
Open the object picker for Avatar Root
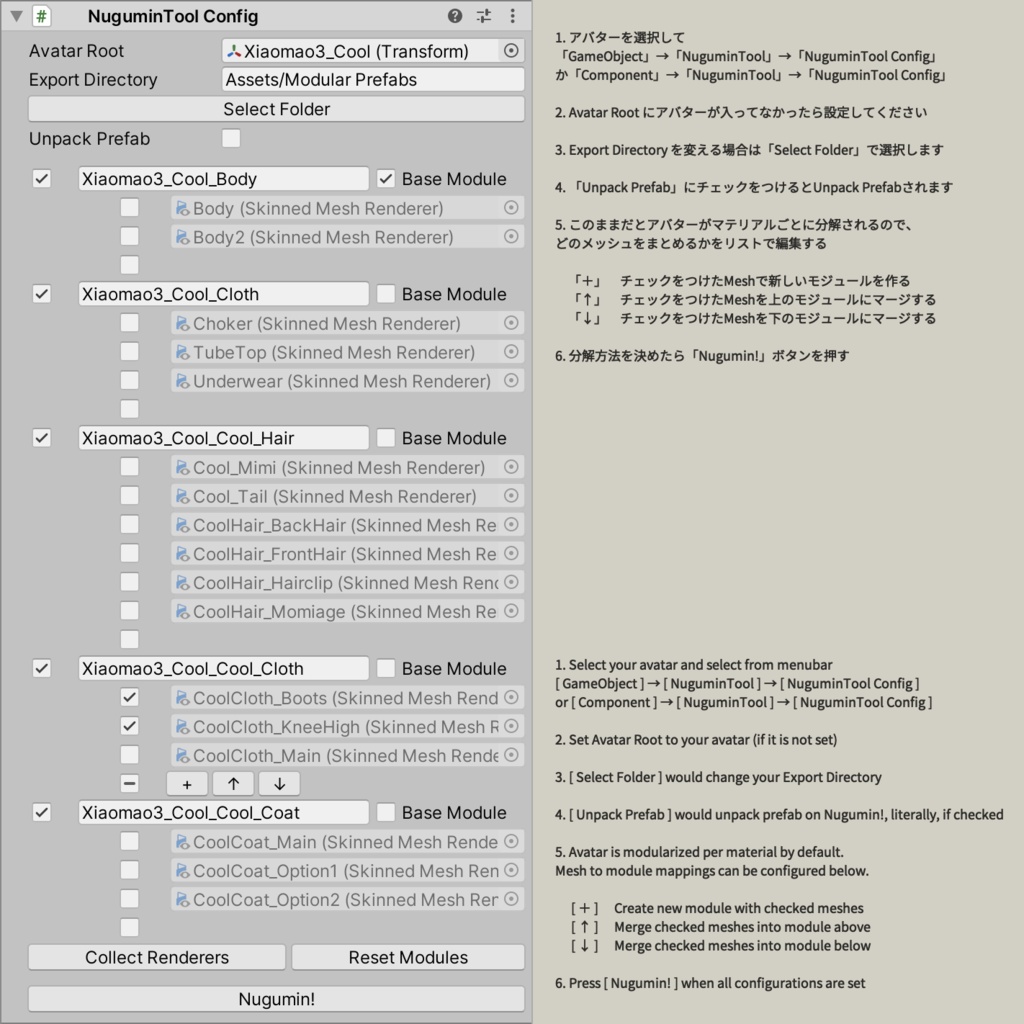(509, 50)
